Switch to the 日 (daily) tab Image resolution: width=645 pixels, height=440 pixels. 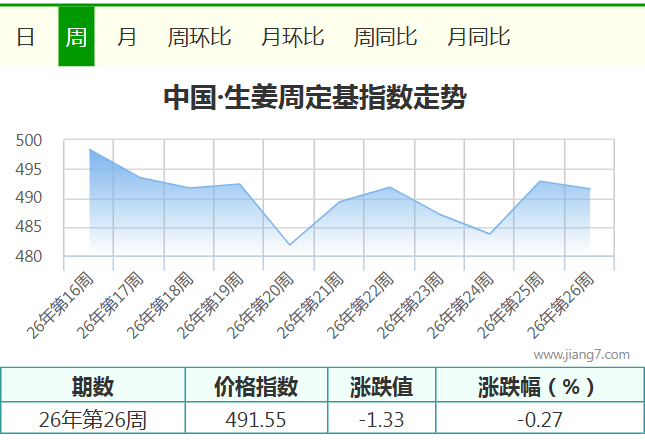click(25, 37)
